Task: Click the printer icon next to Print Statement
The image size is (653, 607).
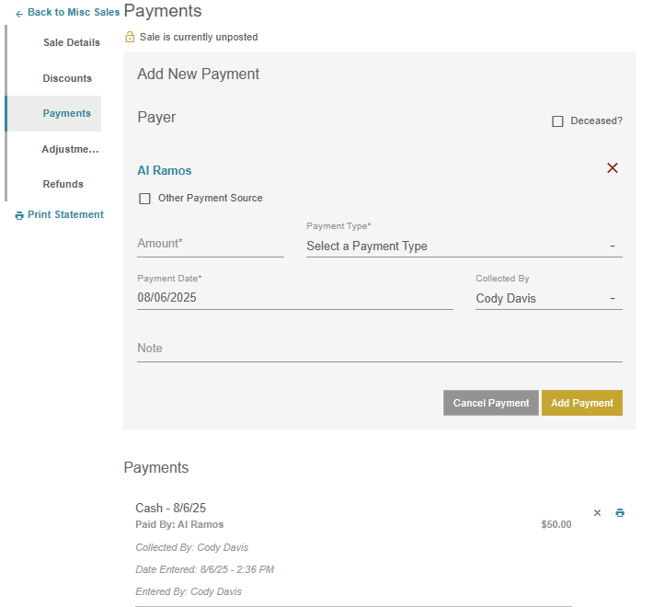Action: coord(19,215)
